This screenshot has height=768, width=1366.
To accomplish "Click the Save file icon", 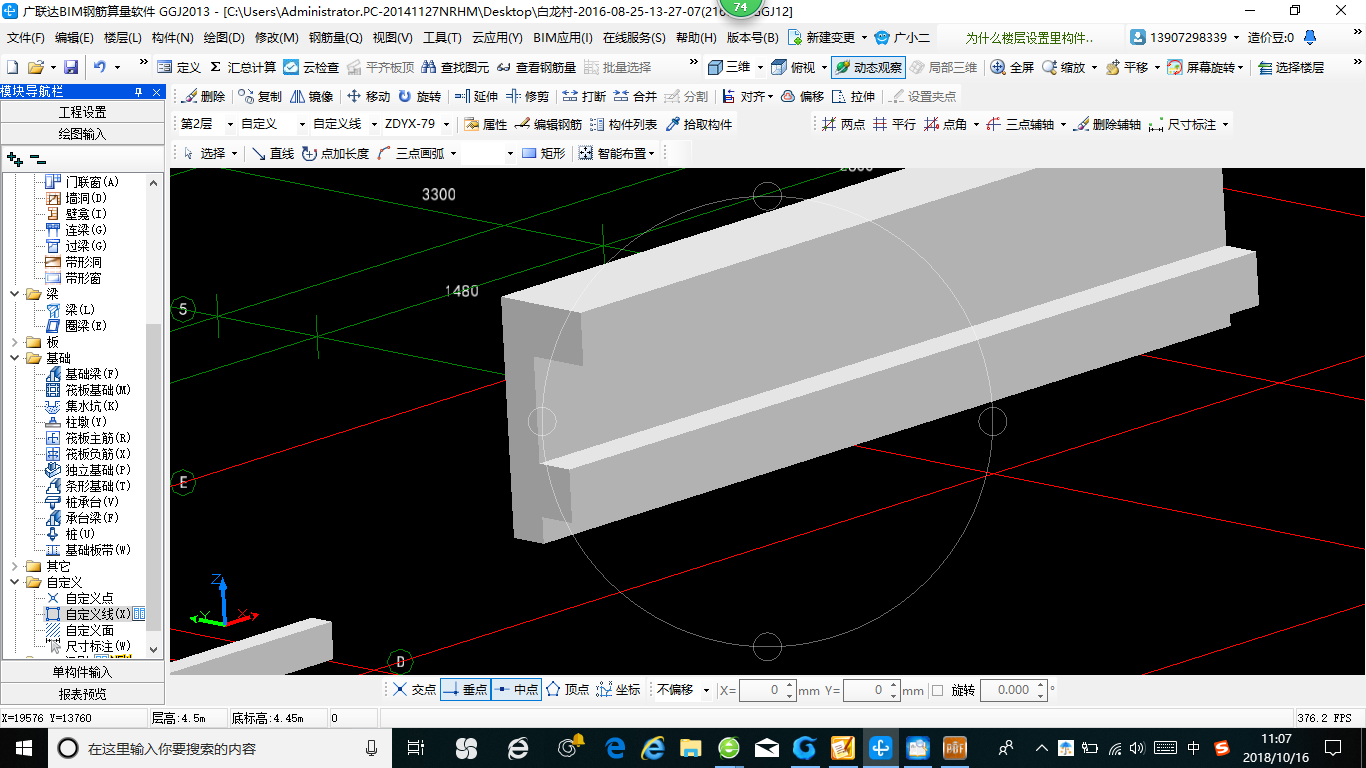I will (71, 67).
